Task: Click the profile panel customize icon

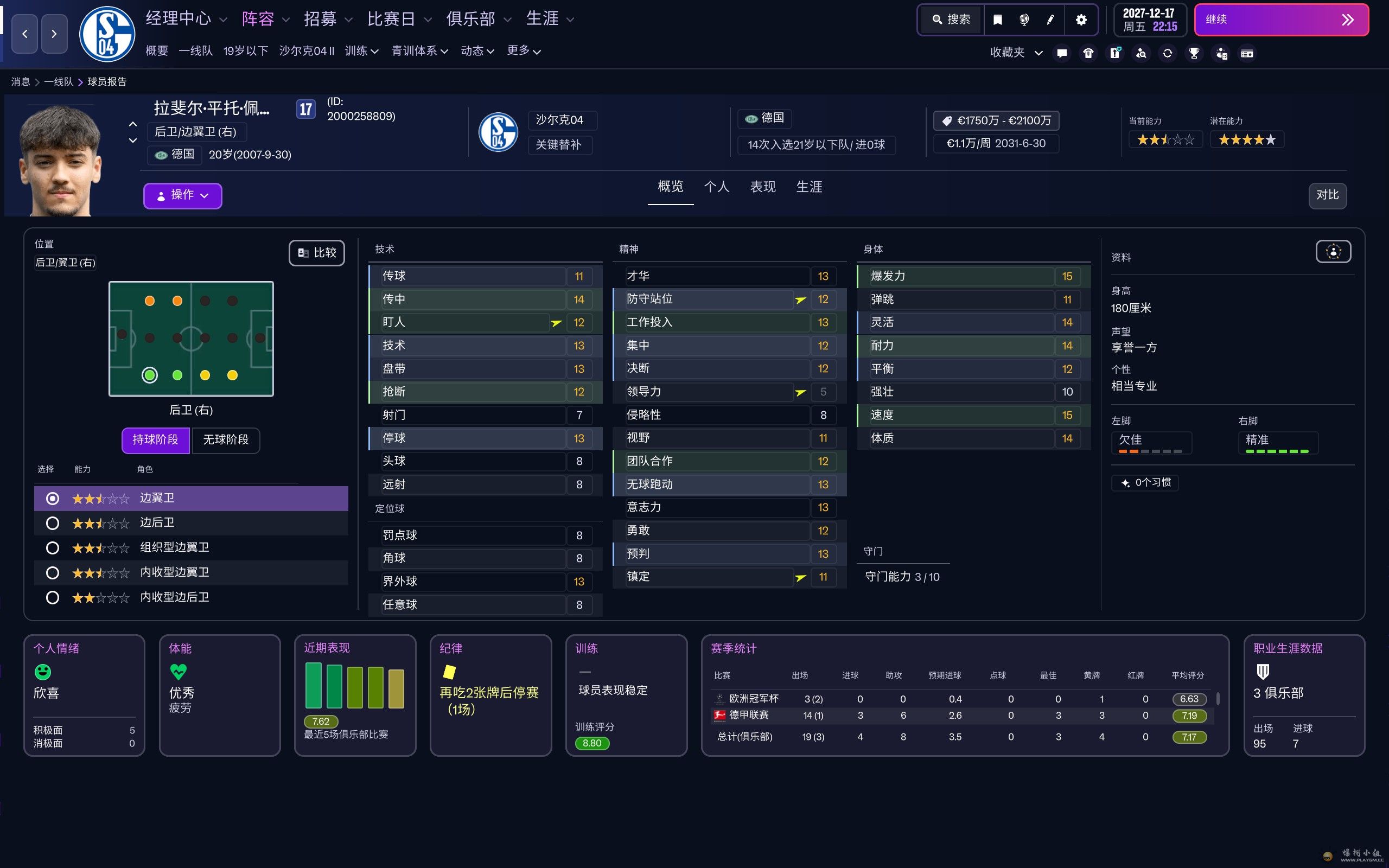Action: pos(1333,251)
